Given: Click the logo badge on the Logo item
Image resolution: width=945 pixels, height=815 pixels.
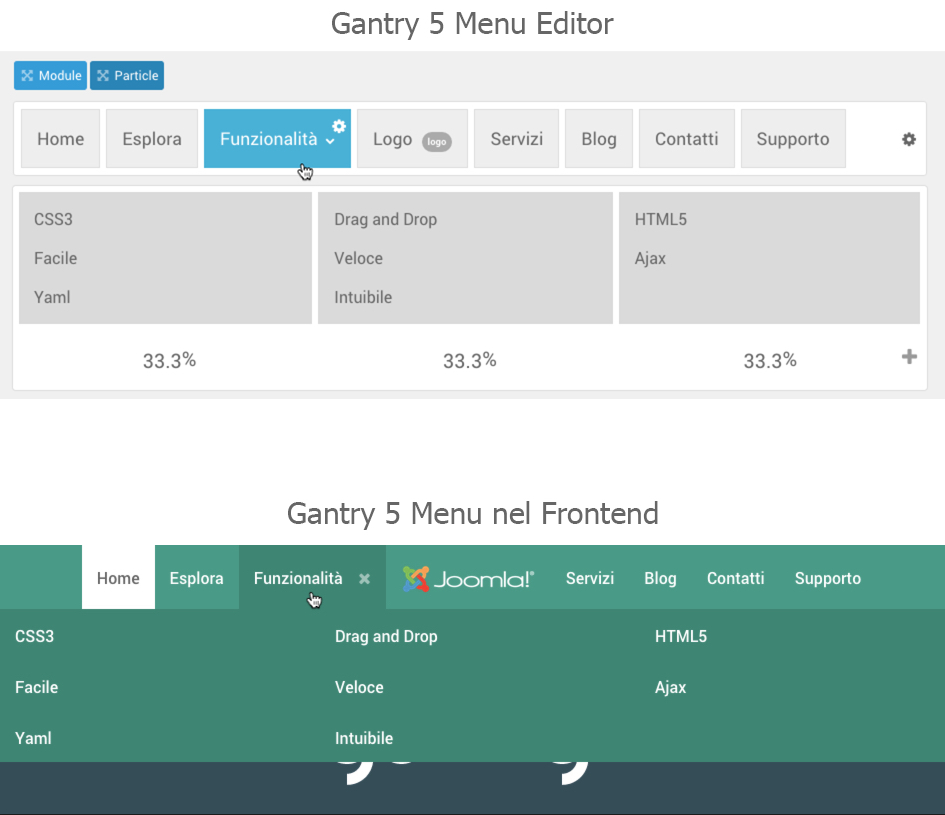Looking at the screenshot, I should [437, 142].
